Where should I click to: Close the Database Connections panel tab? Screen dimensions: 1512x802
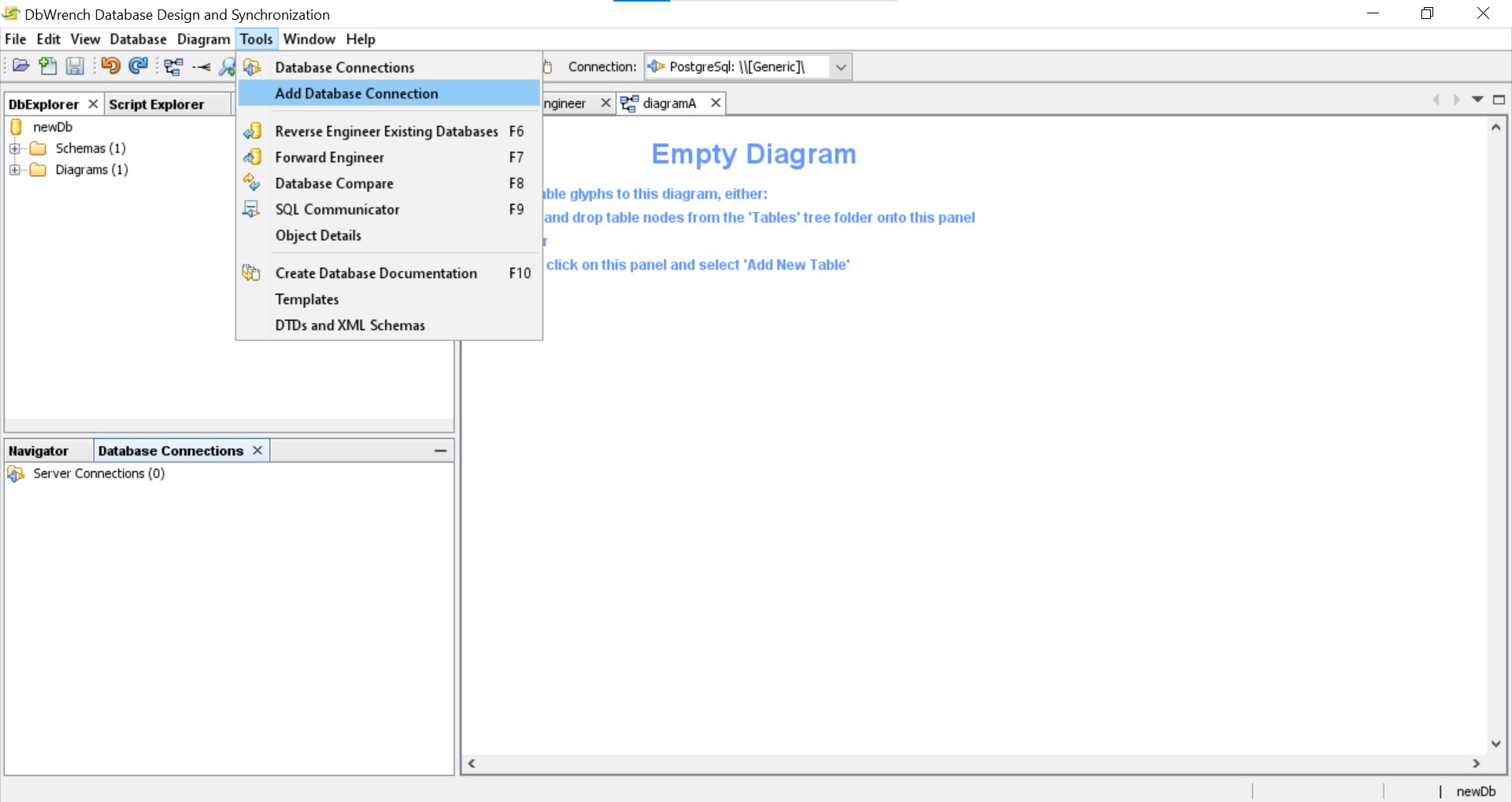(258, 450)
